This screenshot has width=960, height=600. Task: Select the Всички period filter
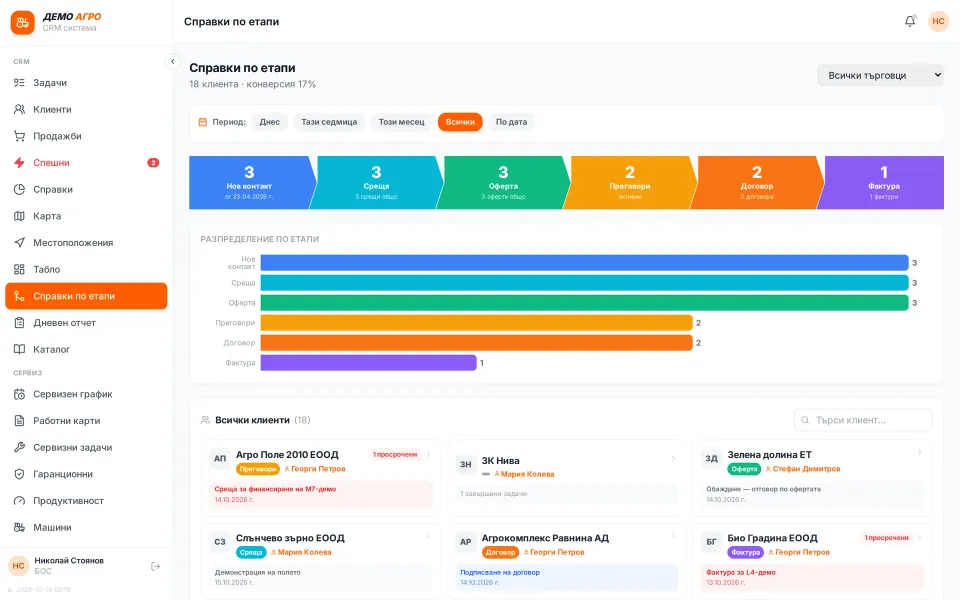click(x=460, y=122)
